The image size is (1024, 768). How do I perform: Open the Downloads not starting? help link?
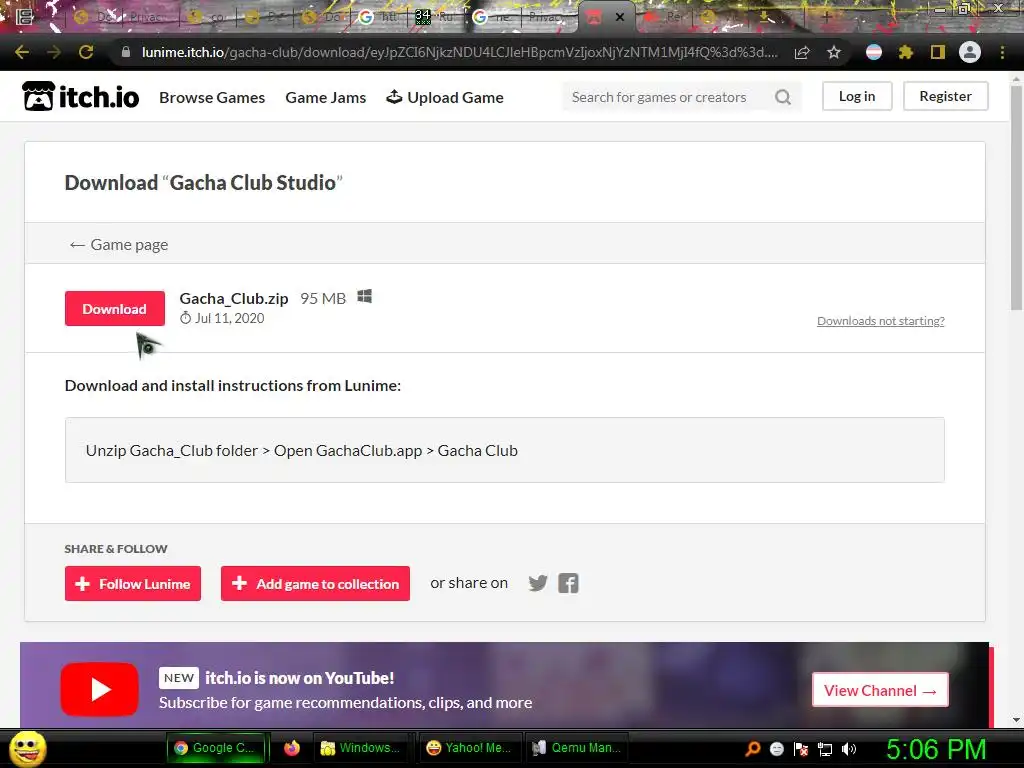[880, 321]
